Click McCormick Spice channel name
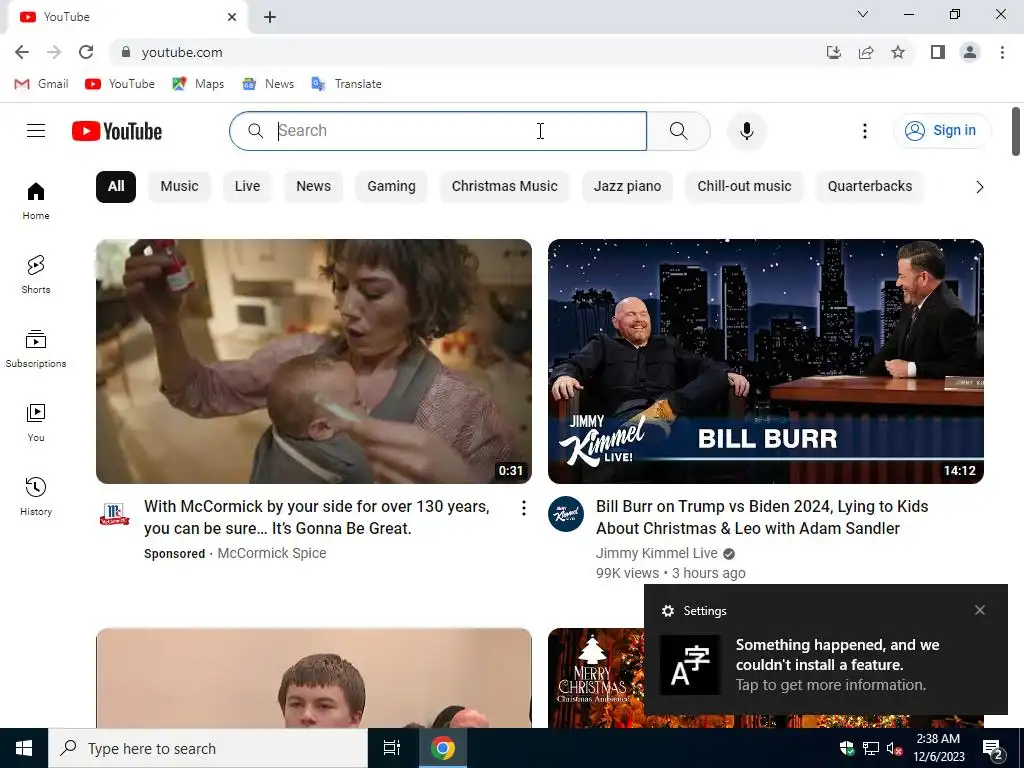Image resolution: width=1024 pixels, height=768 pixels. coord(272,553)
